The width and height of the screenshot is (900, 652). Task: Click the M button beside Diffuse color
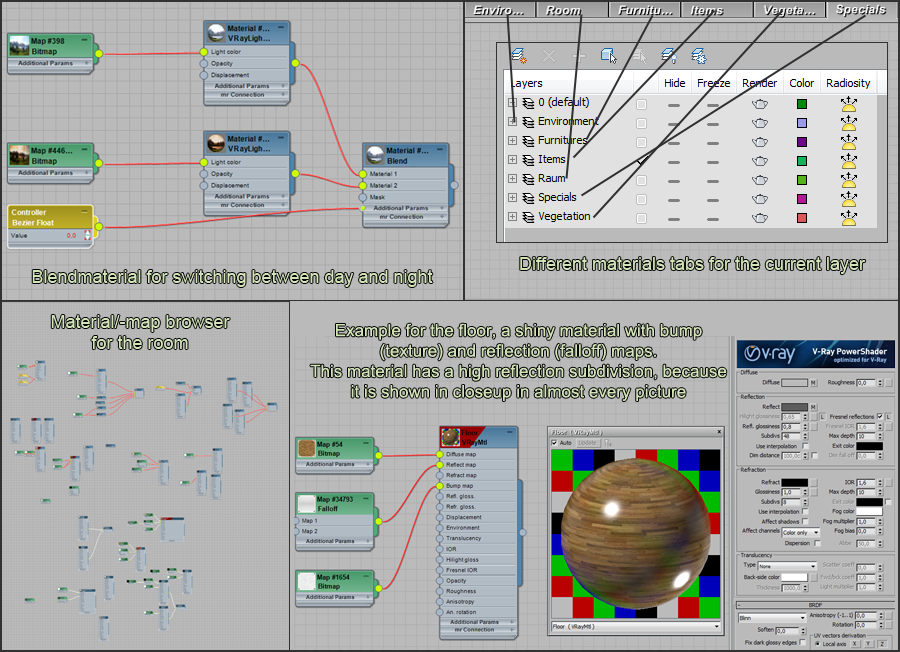[x=813, y=381]
